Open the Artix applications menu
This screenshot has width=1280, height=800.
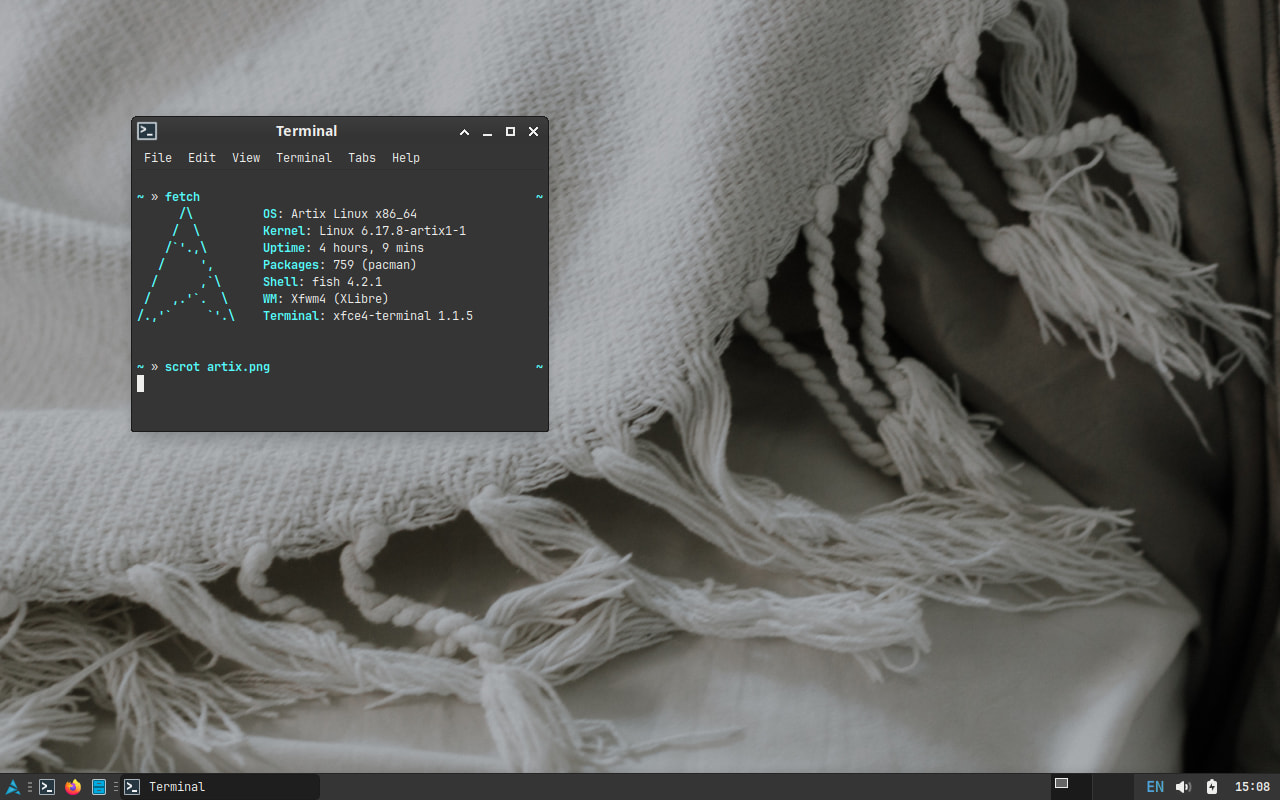click(13, 787)
